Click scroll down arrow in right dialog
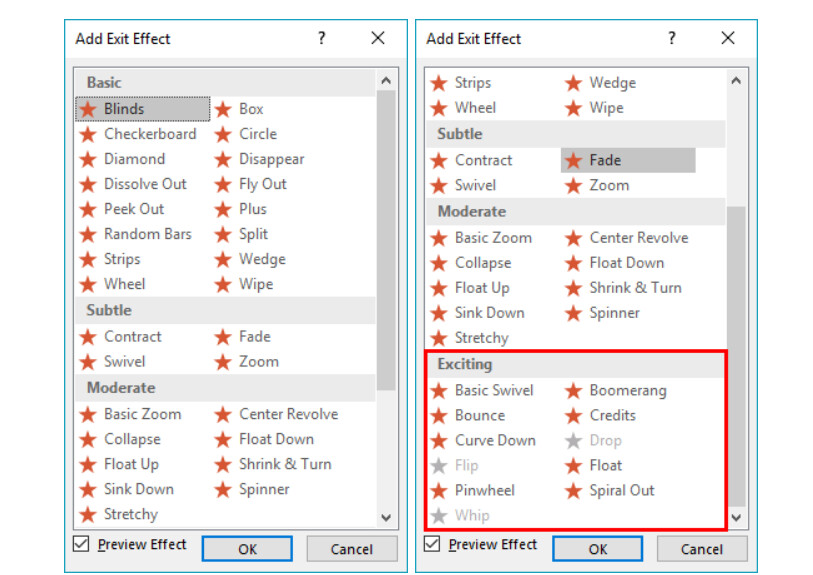The height and width of the screenshot is (575, 813). click(736, 517)
